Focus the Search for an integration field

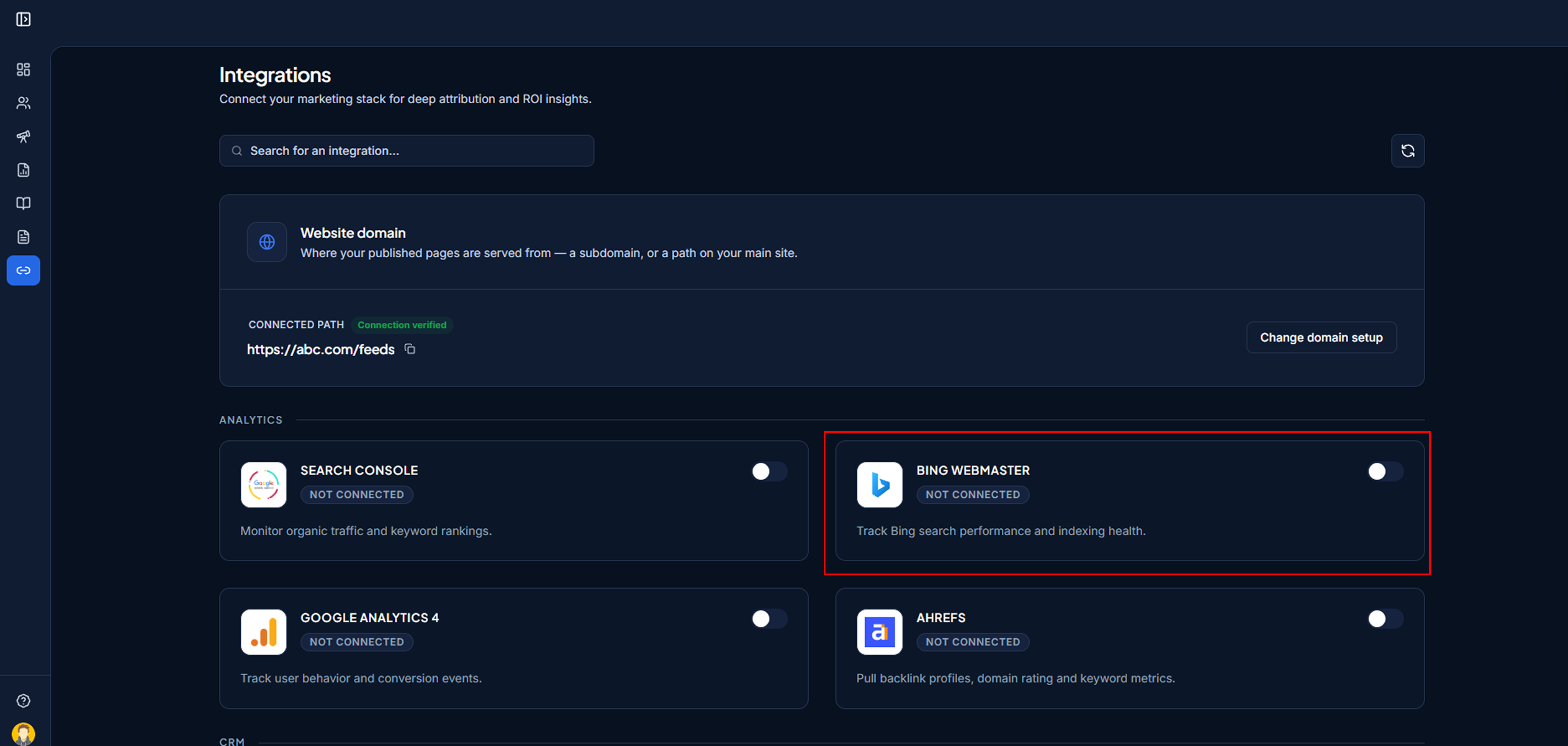(x=406, y=151)
